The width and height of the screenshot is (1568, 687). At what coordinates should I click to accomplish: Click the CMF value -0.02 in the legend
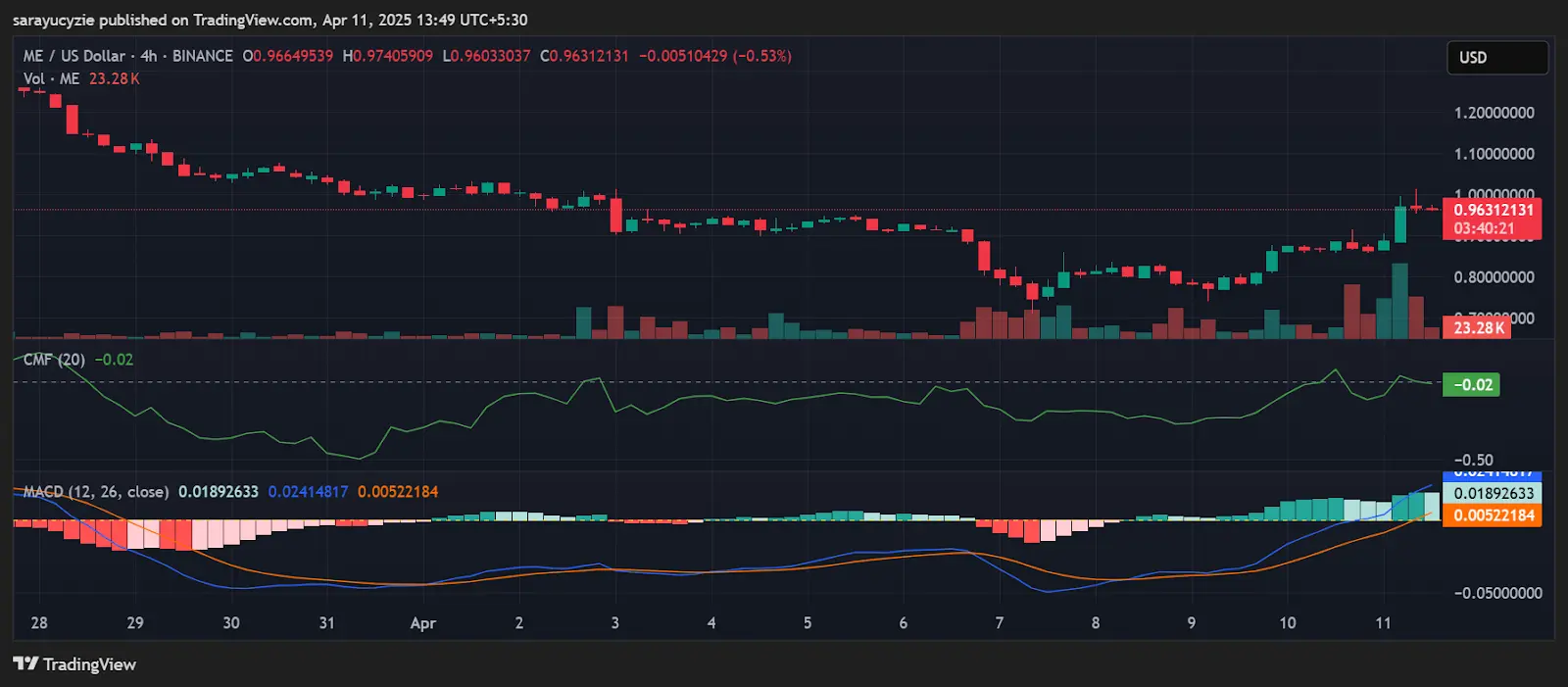tap(114, 360)
